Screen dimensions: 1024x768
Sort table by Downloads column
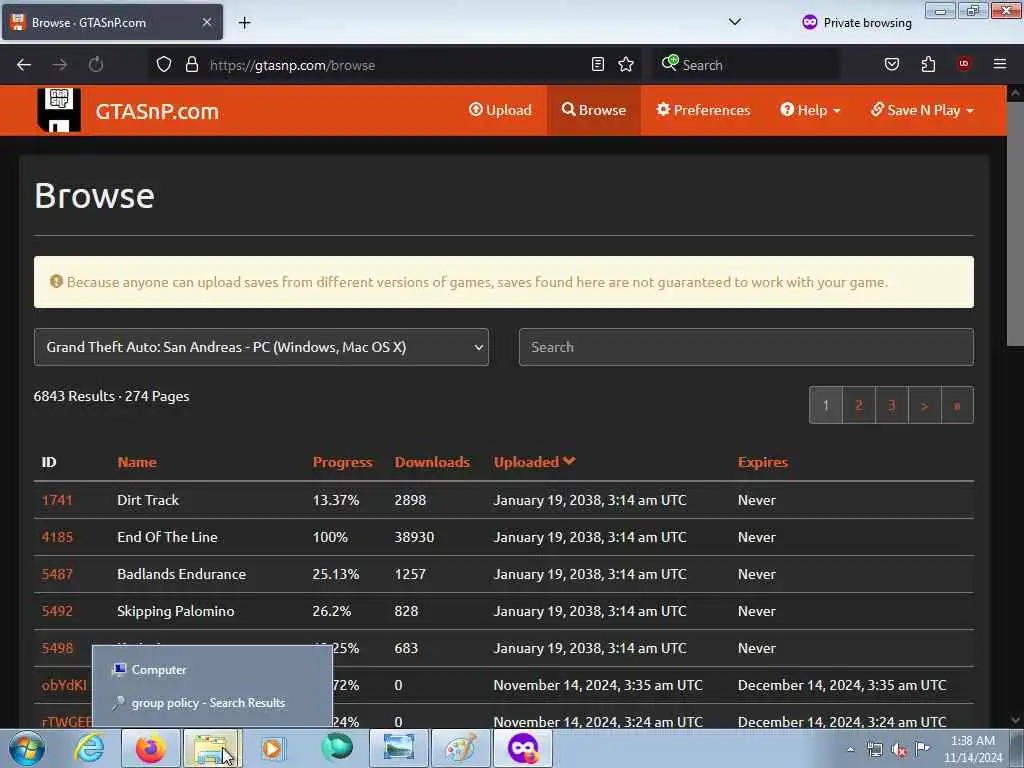click(432, 462)
